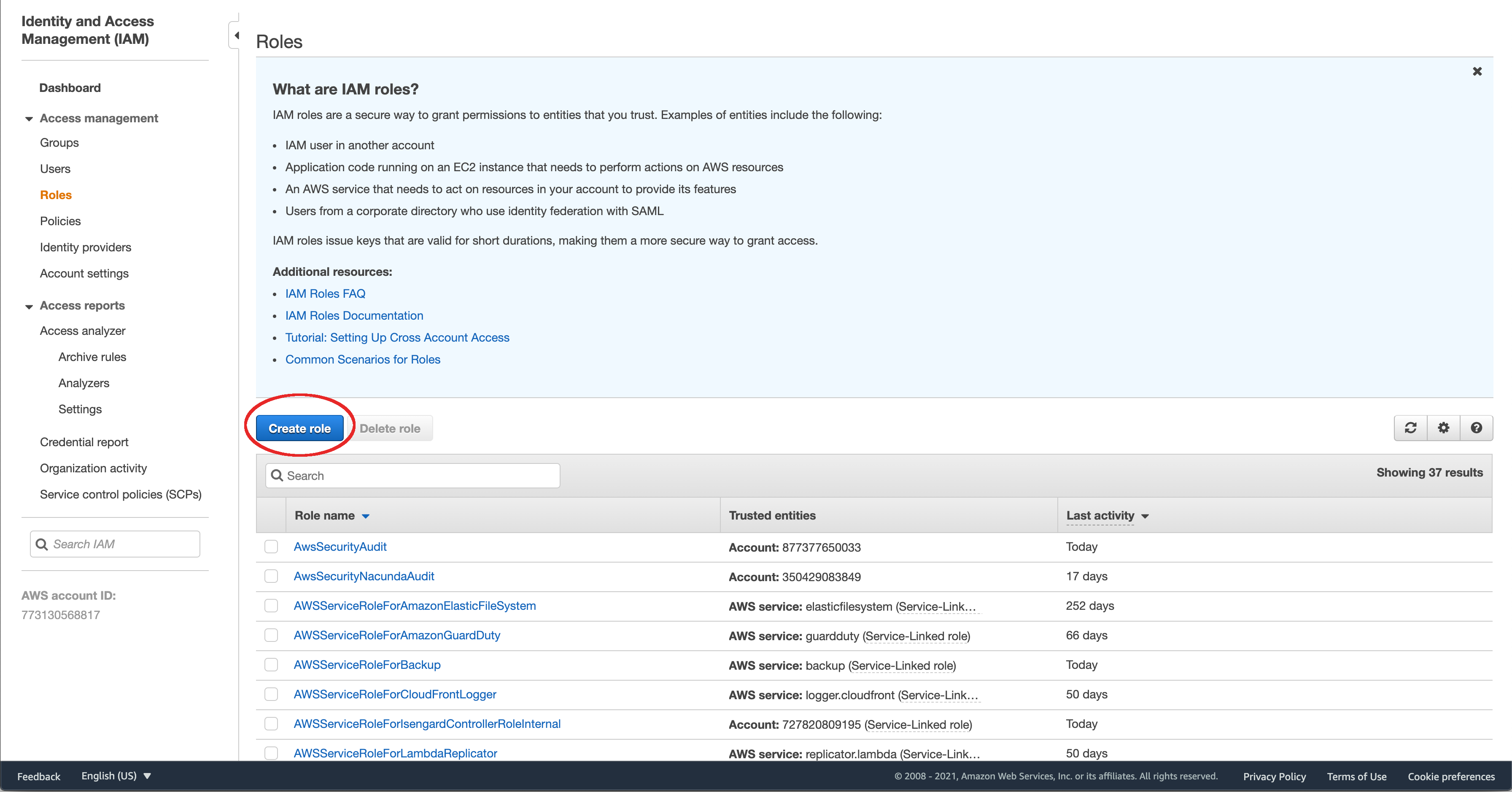
Task: Open AWSServiceRoleForIsengardControllerRoleInternal role
Action: point(427,724)
